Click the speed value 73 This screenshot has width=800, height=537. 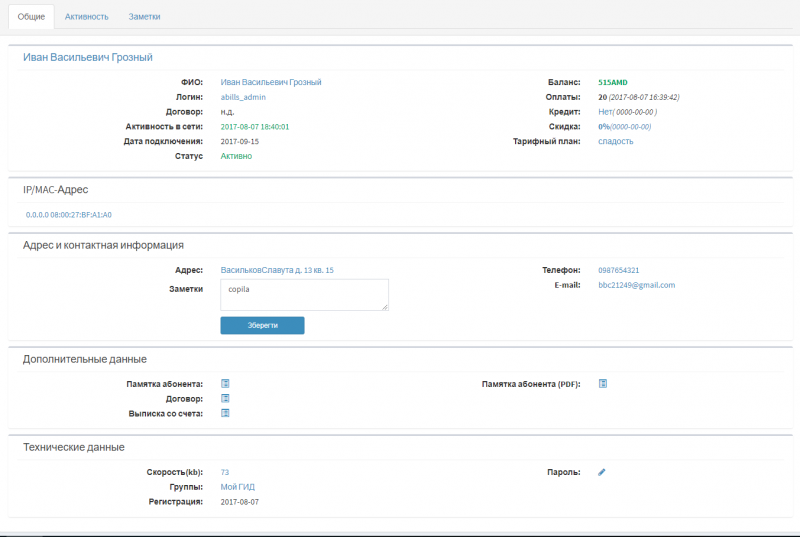225,471
